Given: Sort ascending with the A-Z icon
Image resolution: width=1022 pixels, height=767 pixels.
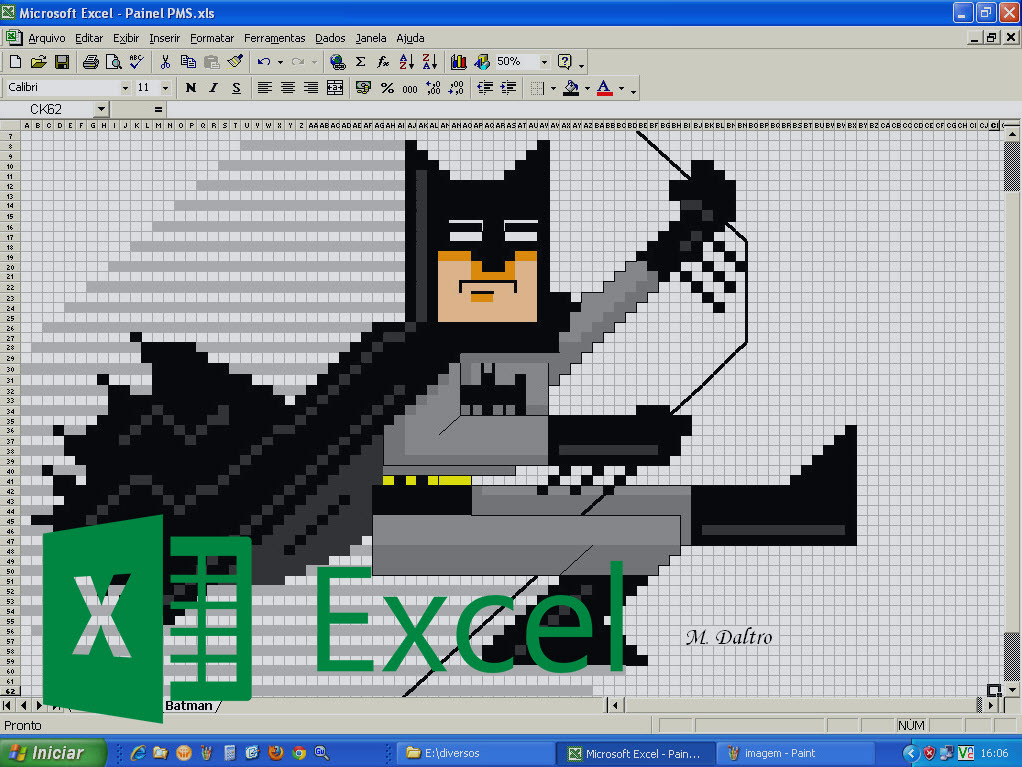Looking at the screenshot, I should point(406,62).
